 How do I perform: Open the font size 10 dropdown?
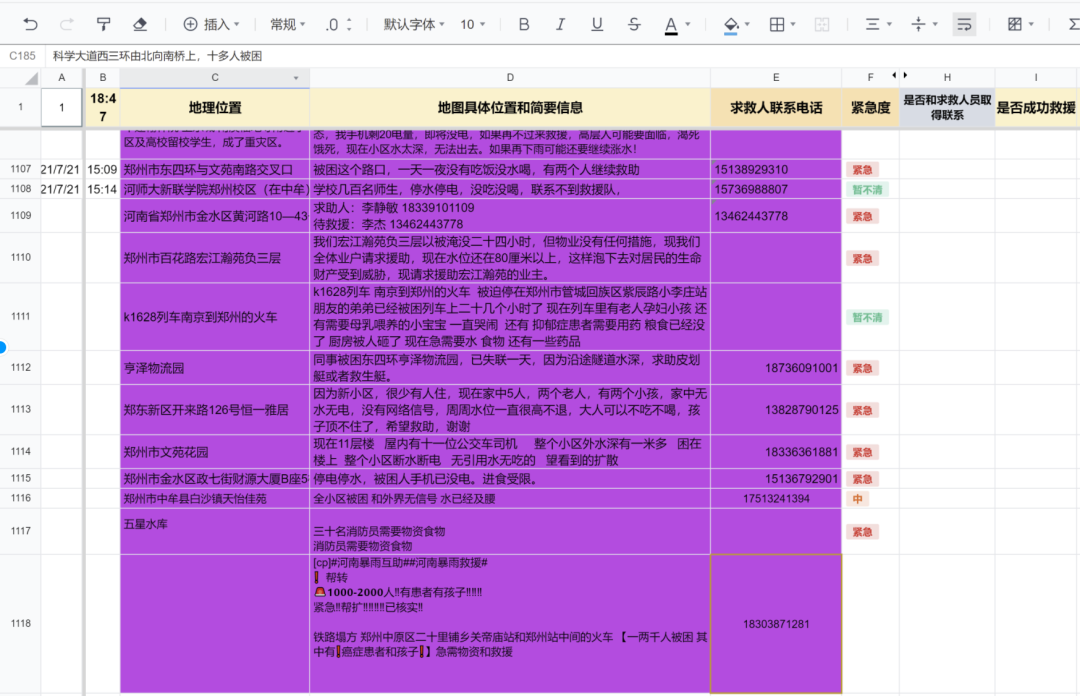point(472,25)
